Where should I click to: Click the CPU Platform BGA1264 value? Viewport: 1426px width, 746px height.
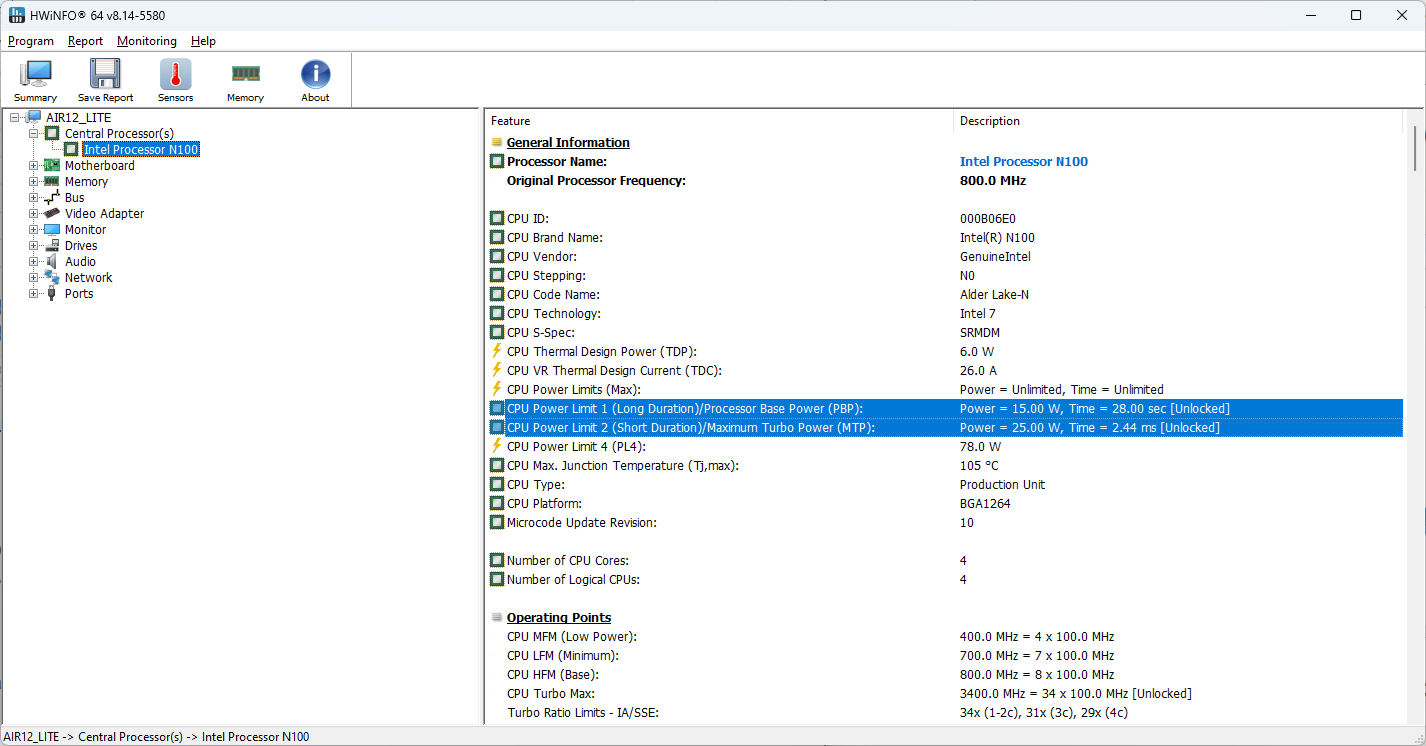(985, 503)
